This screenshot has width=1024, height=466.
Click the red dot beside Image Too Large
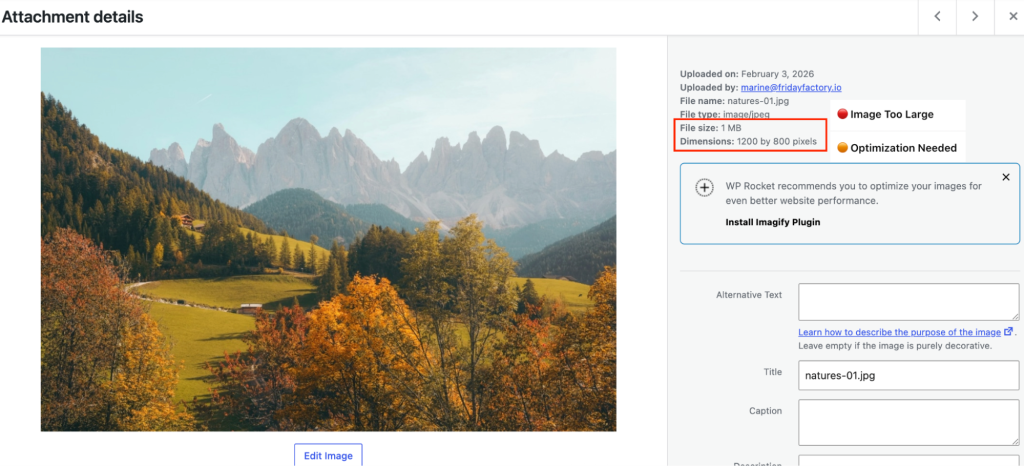point(842,114)
